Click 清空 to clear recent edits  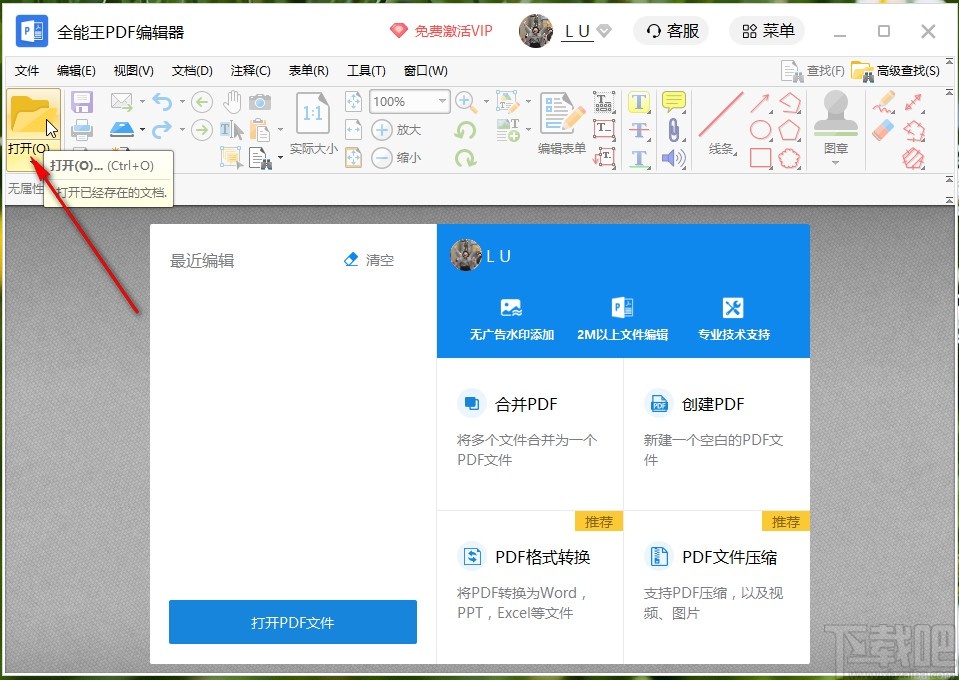pos(369,260)
